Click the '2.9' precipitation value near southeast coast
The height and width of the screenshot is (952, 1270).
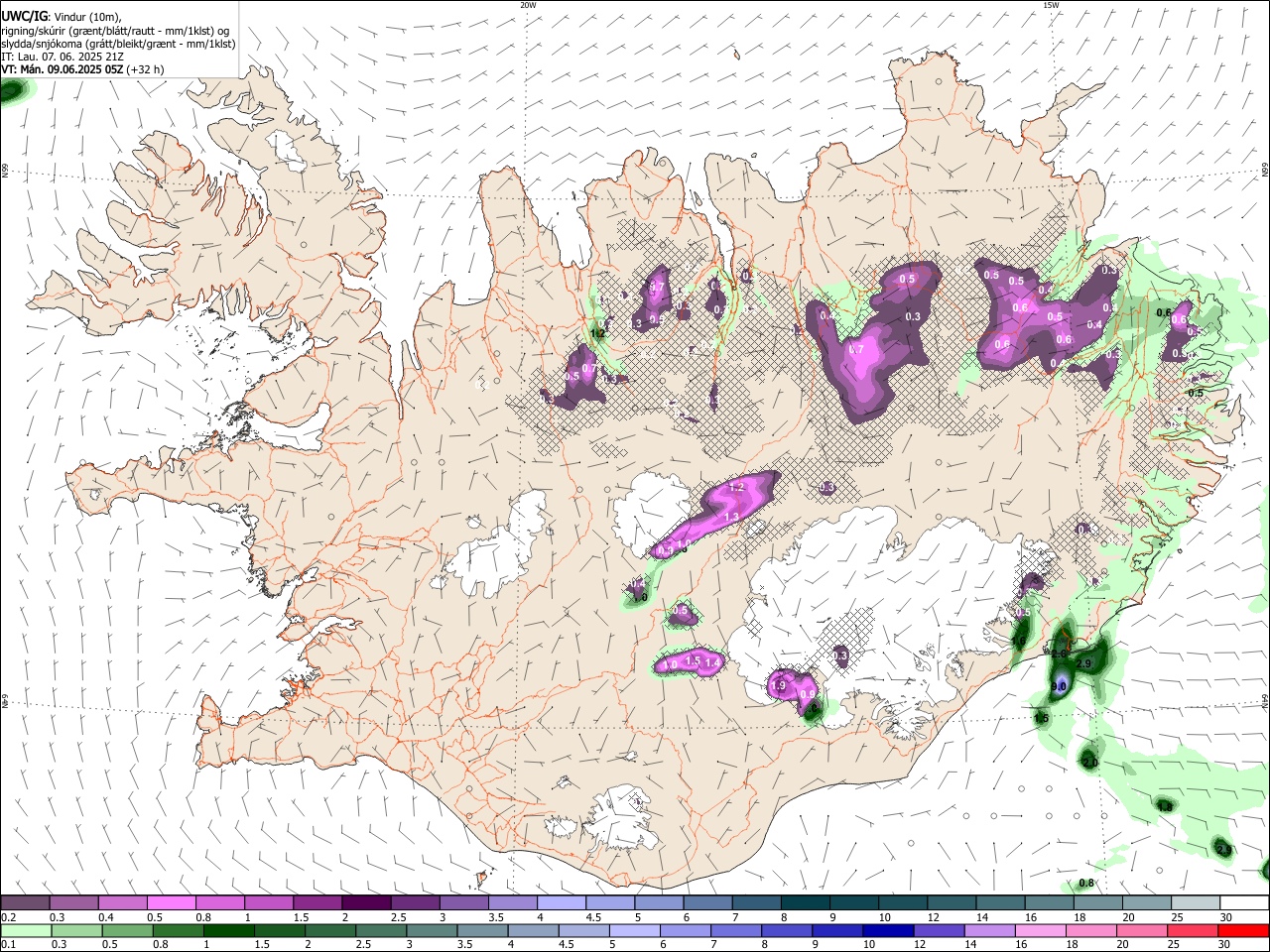[1083, 663]
